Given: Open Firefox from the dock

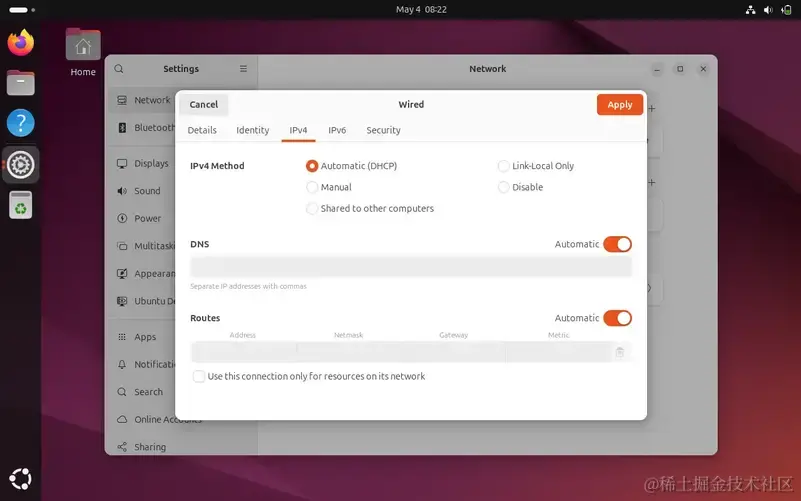Looking at the screenshot, I should pos(20,42).
